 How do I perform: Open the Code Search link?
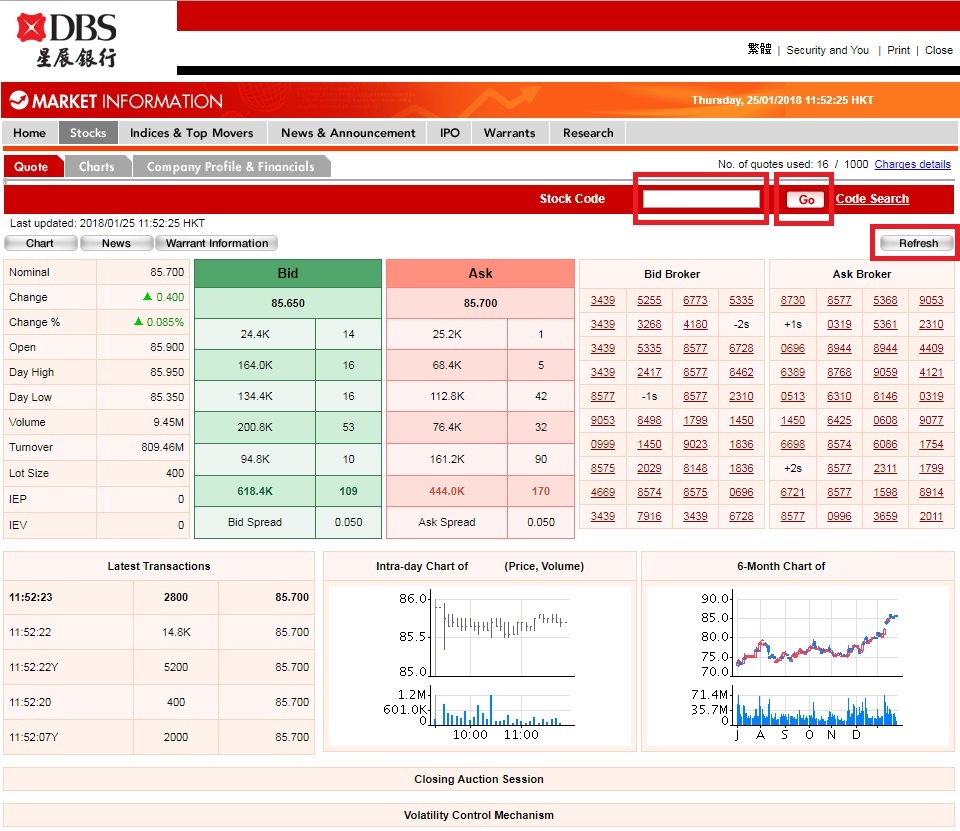click(x=872, y=199)
